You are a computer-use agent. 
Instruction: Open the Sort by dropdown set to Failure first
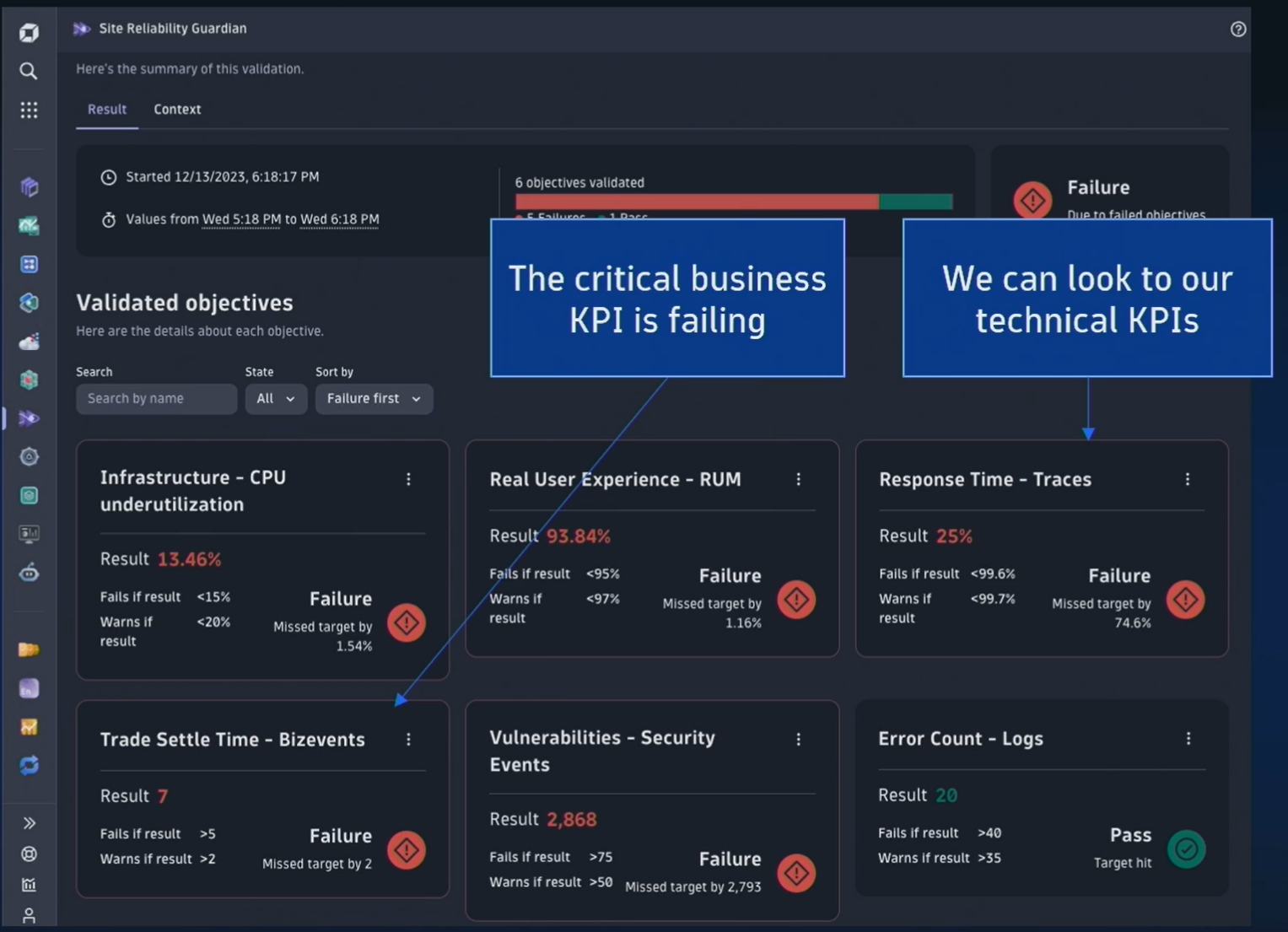click(374, 398)
